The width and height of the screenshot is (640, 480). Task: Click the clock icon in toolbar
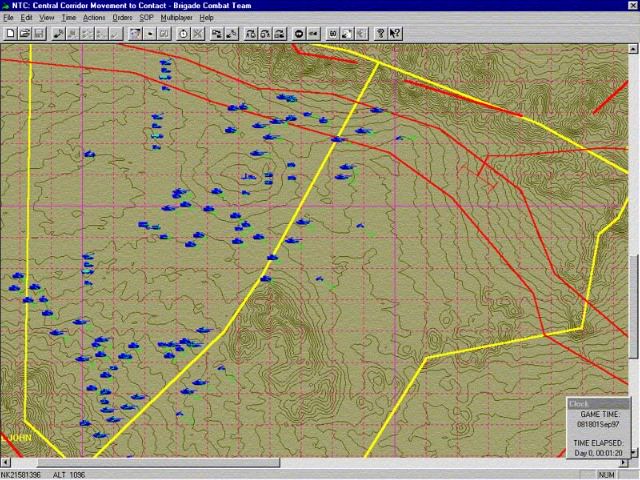pos(183,33)
